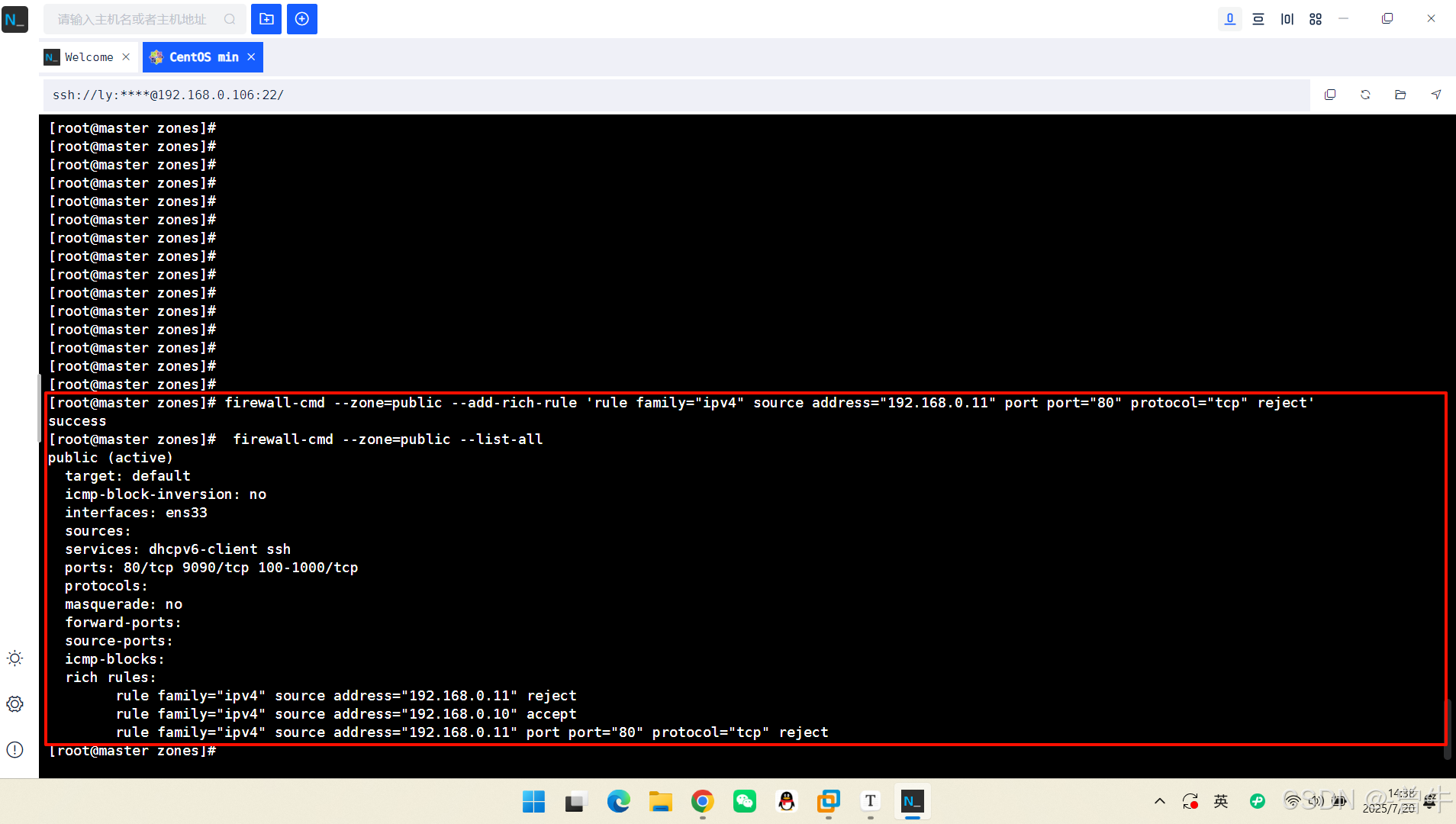Expand the system tray hidden icons chevron

[x=1160, y=801]
